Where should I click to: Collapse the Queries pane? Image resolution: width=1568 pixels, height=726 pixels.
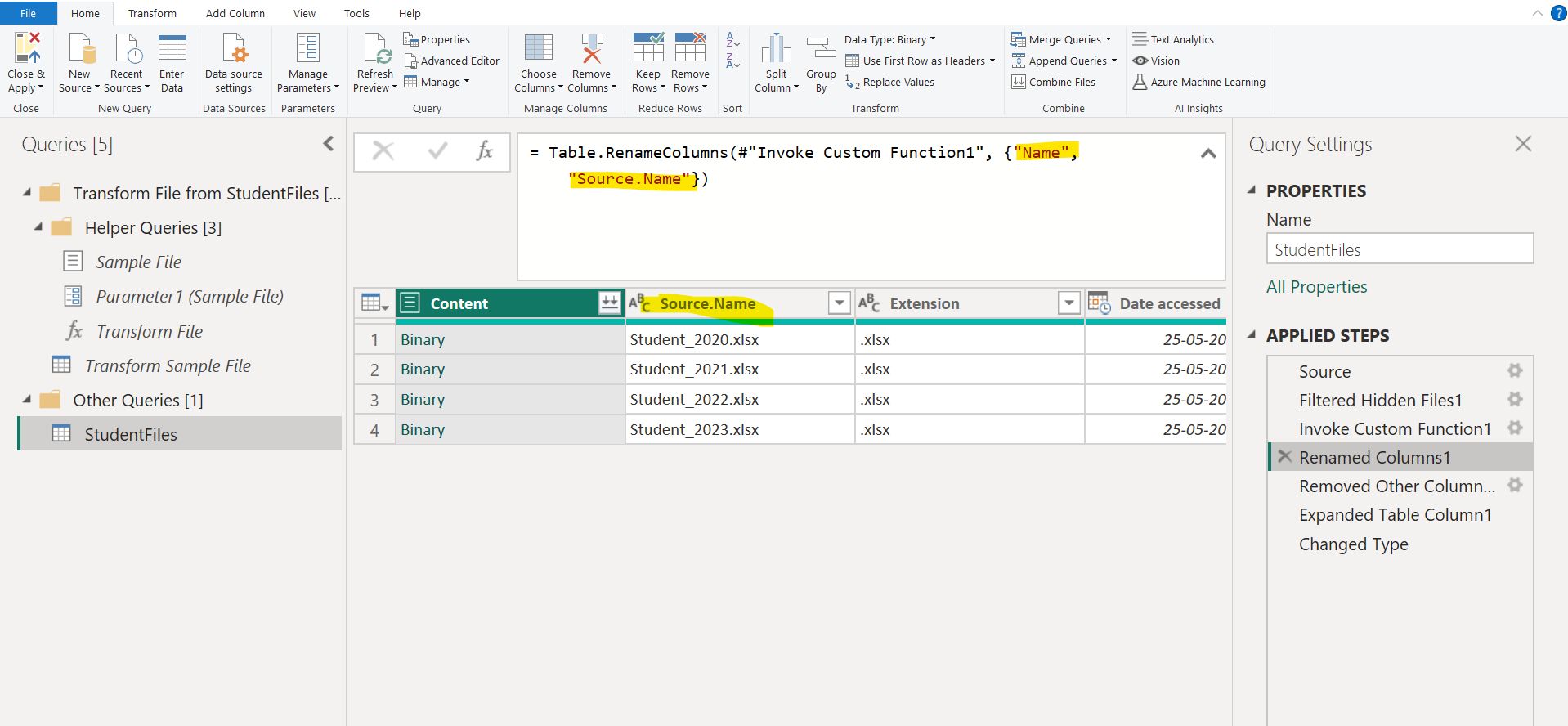[x=329, y=144]
